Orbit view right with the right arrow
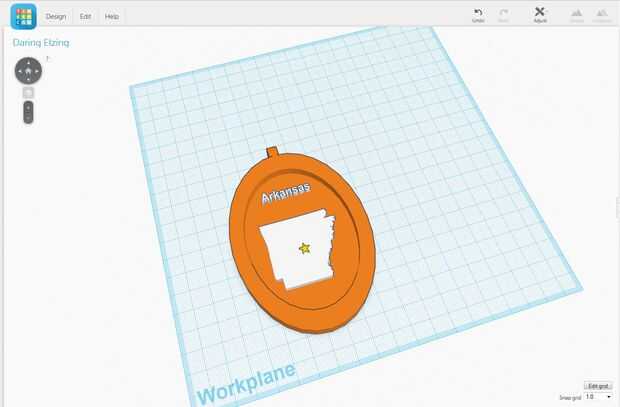620x407 pixels. point(37,71)
